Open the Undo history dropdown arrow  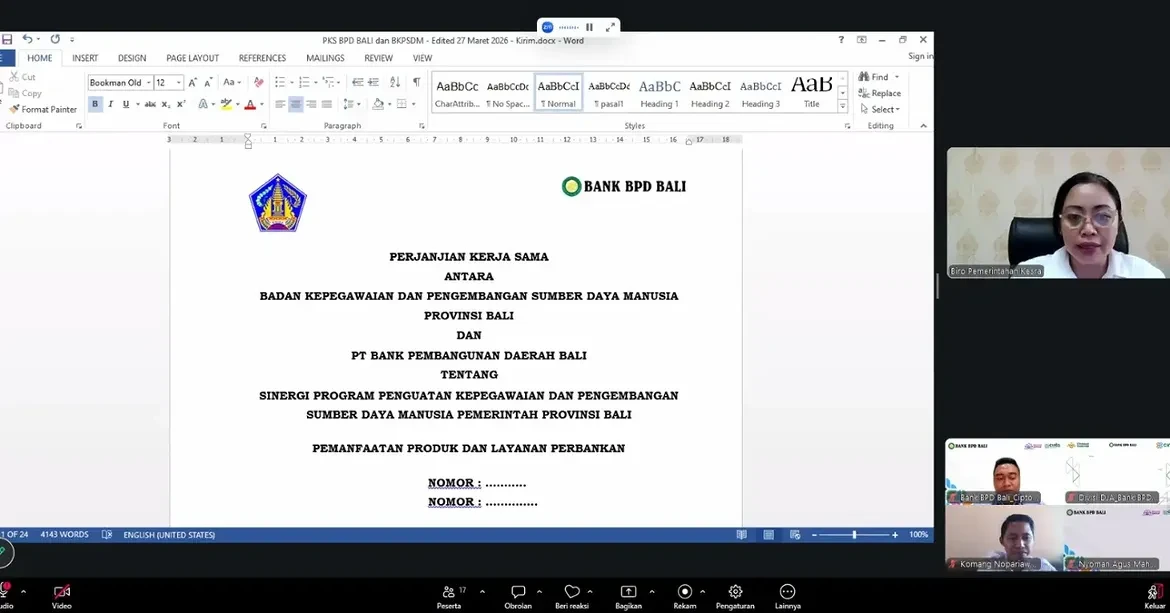coord(38,40)
